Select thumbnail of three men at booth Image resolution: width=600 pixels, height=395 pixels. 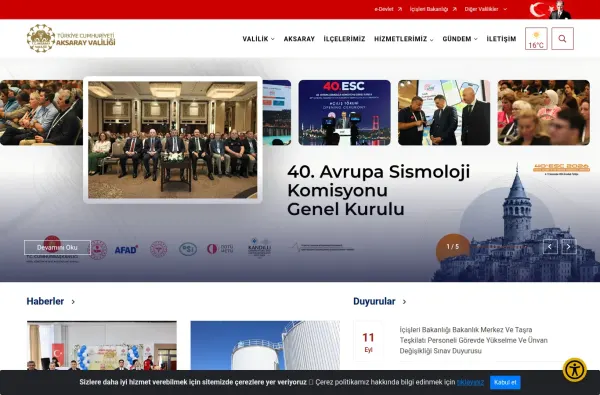point(444,113)
